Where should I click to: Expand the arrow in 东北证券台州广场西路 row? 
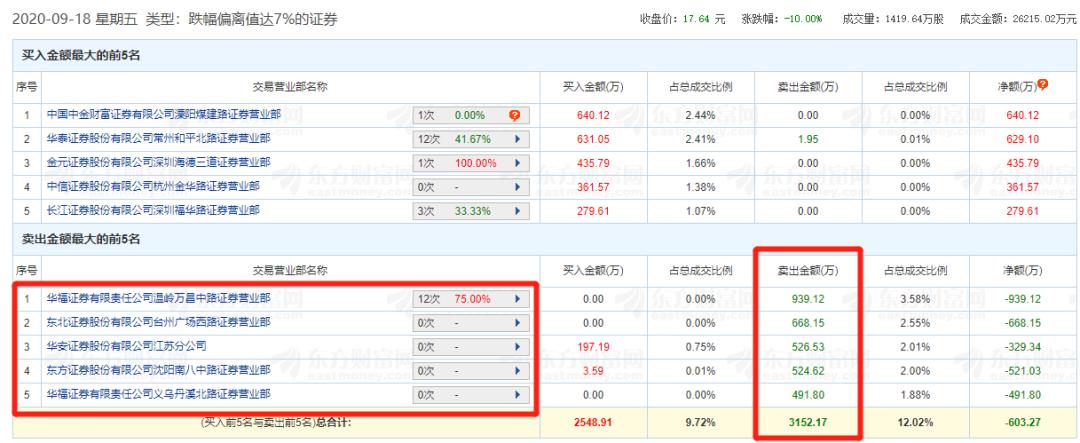[516, 322]
